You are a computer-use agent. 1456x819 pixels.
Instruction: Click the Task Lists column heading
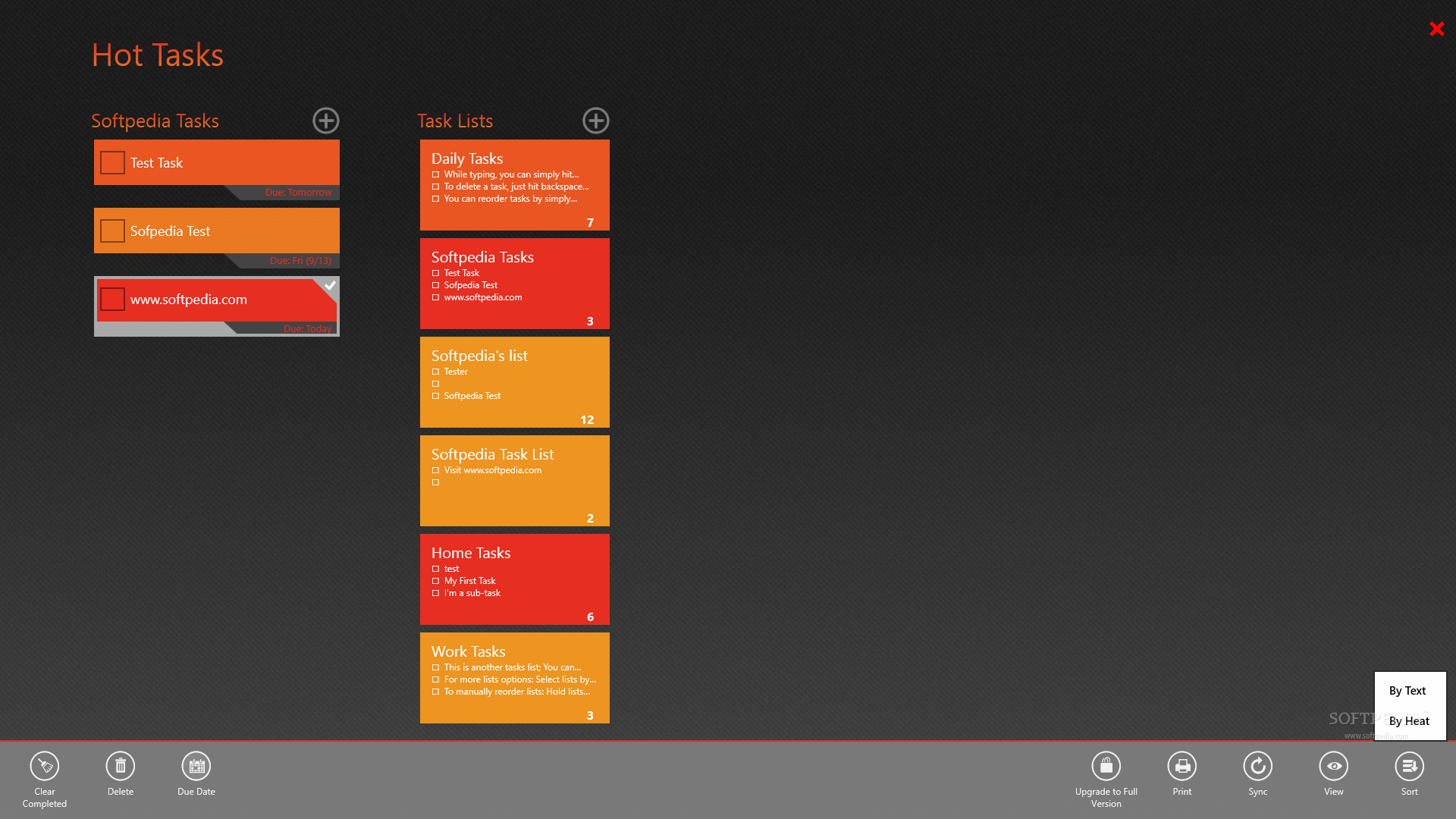[x=455, y=121]
